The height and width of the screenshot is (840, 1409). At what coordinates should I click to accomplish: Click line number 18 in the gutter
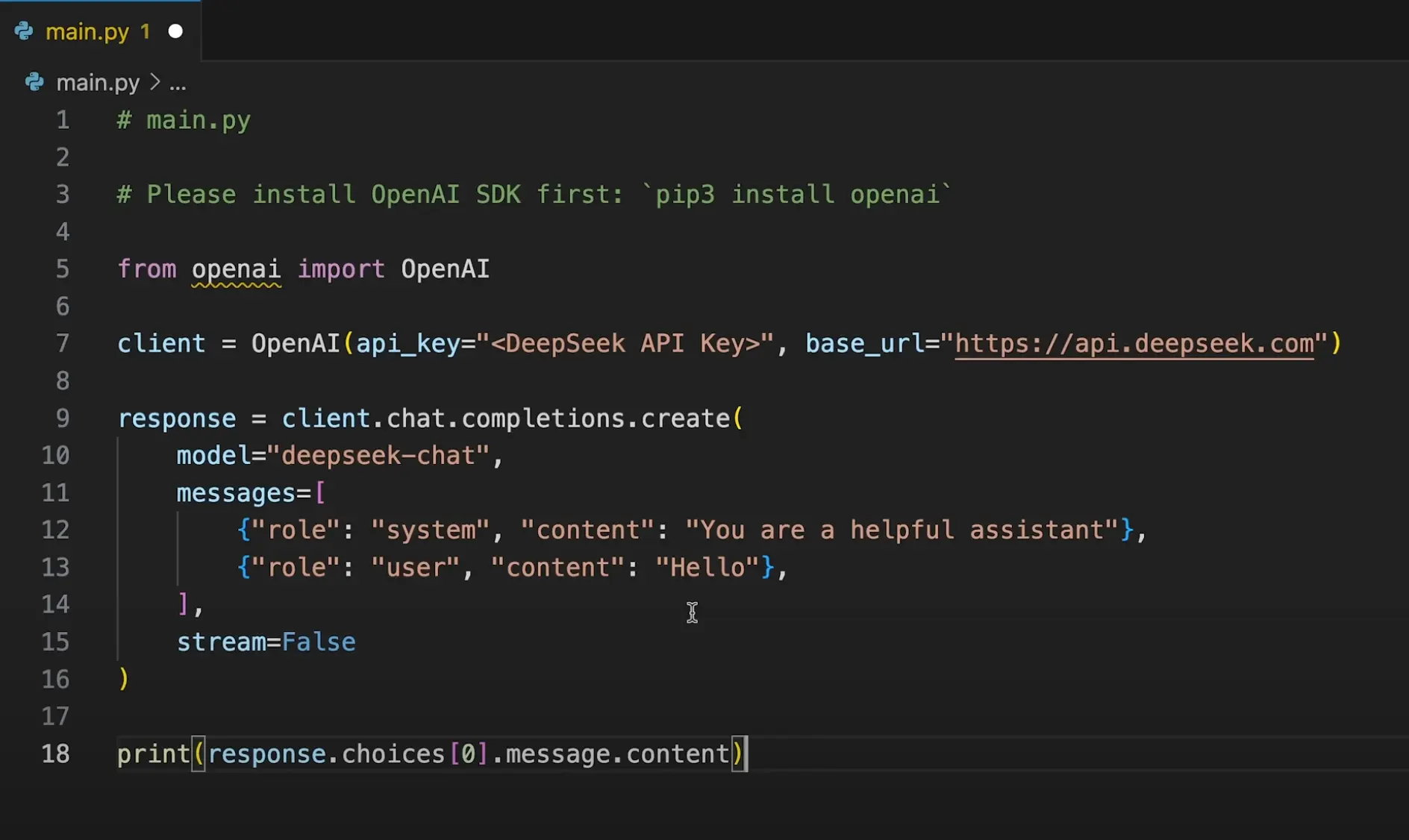tap(56, 754)
